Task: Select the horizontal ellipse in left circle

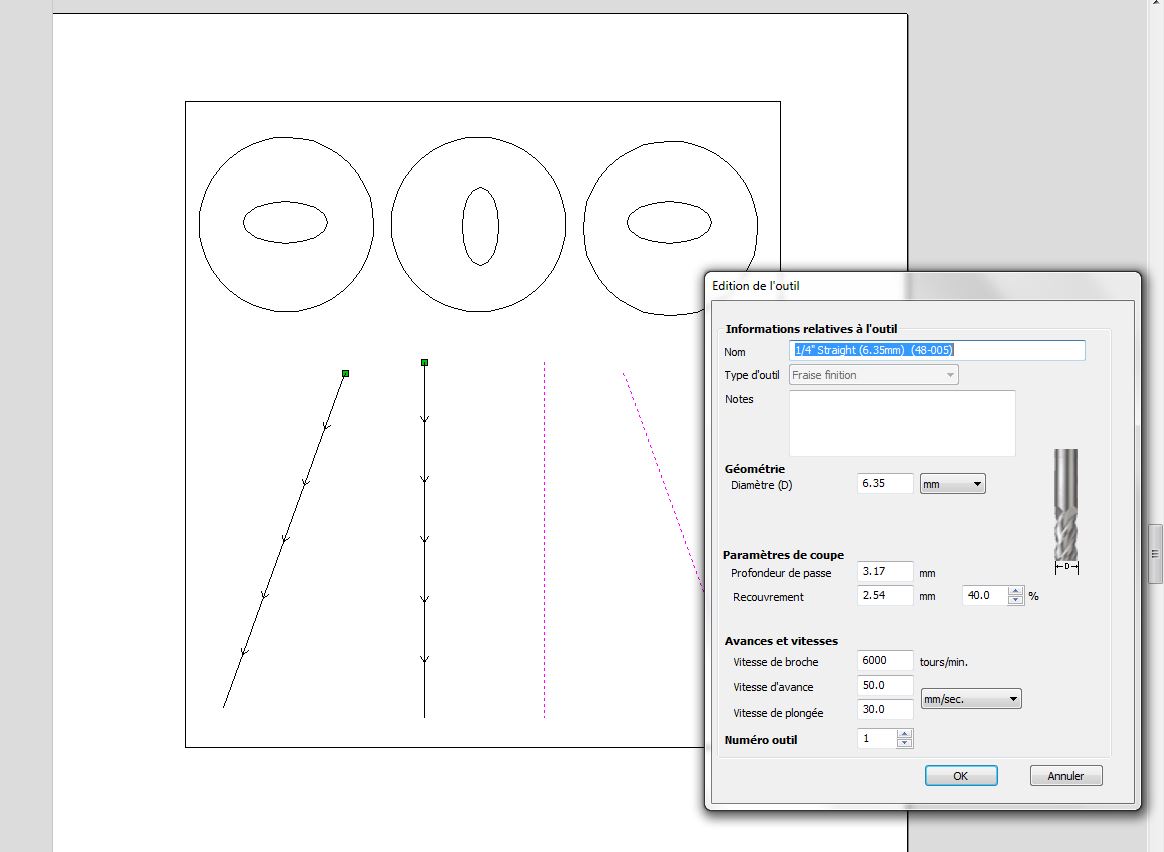Action: (x=285, y=222)
